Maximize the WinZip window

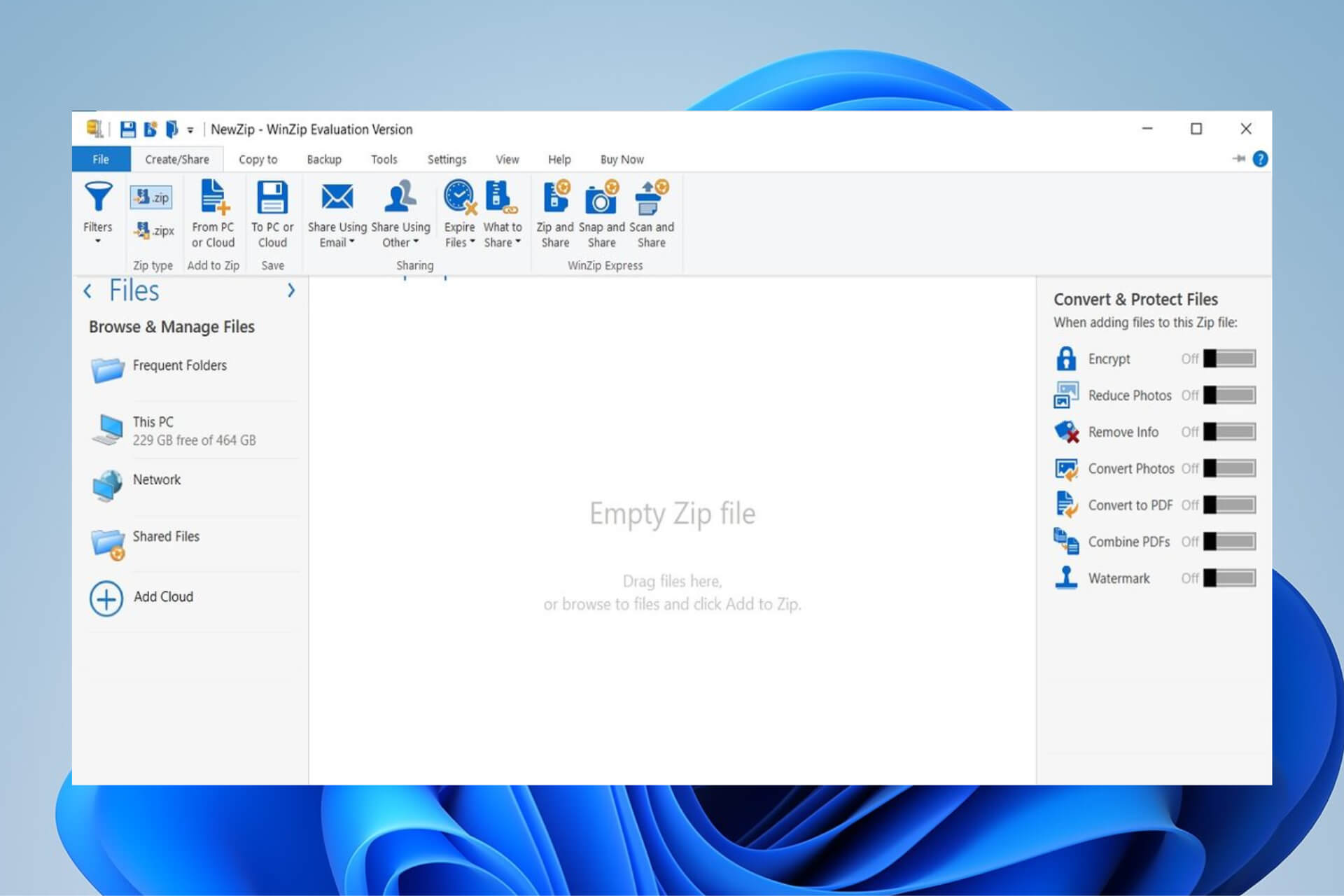pos(1196,129)
